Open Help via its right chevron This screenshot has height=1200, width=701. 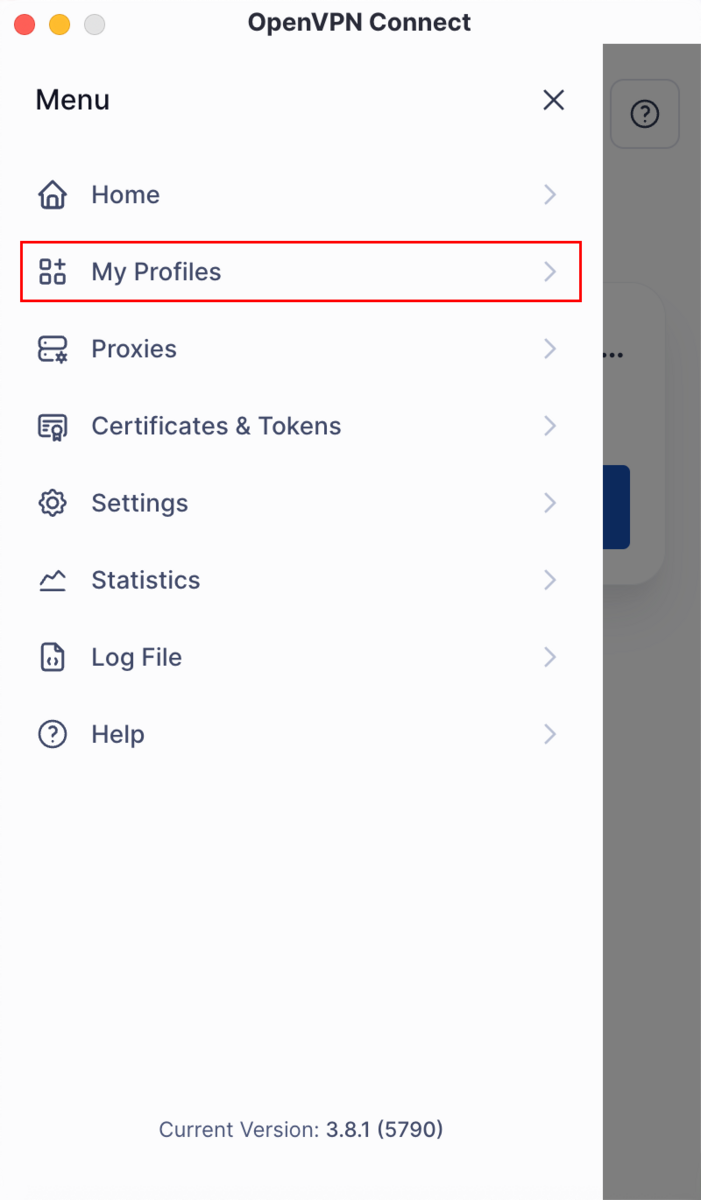click(550, 734)
